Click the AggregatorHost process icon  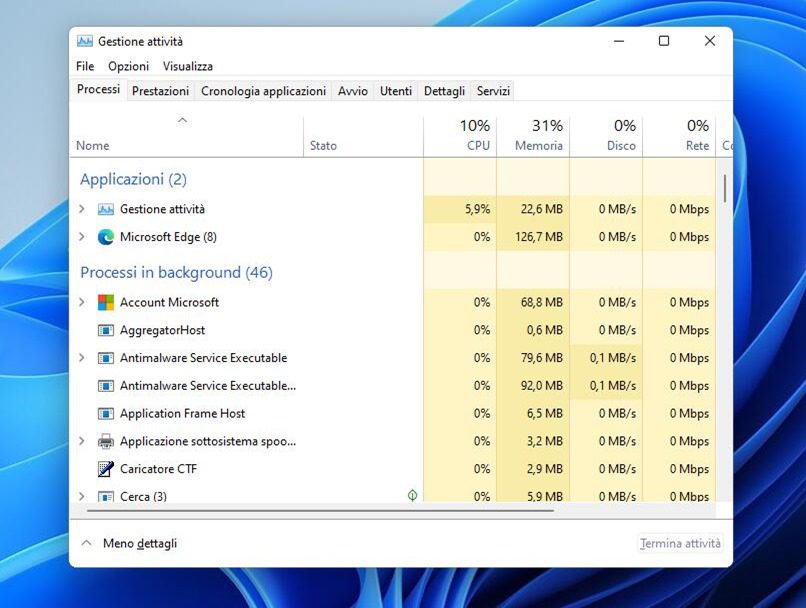[105, 330]
